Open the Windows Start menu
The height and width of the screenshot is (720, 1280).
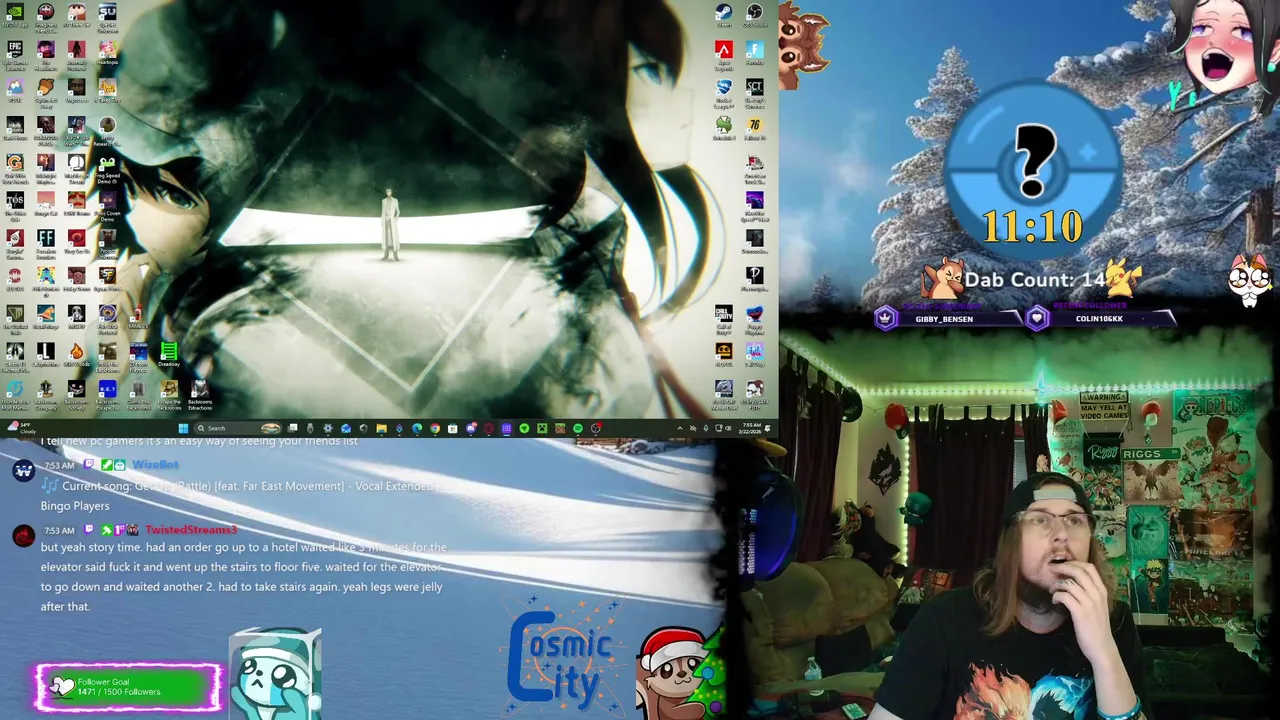[183, 428]
